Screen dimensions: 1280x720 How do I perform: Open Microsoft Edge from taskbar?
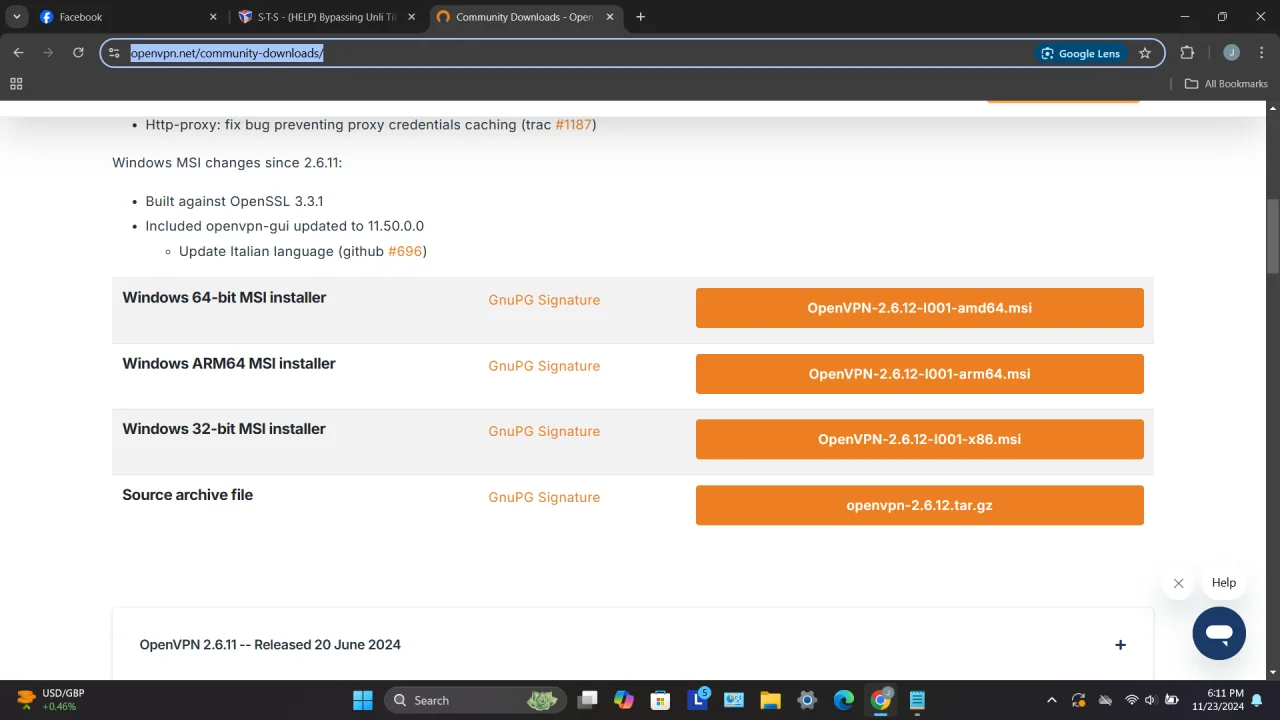[x=844, y=700]
